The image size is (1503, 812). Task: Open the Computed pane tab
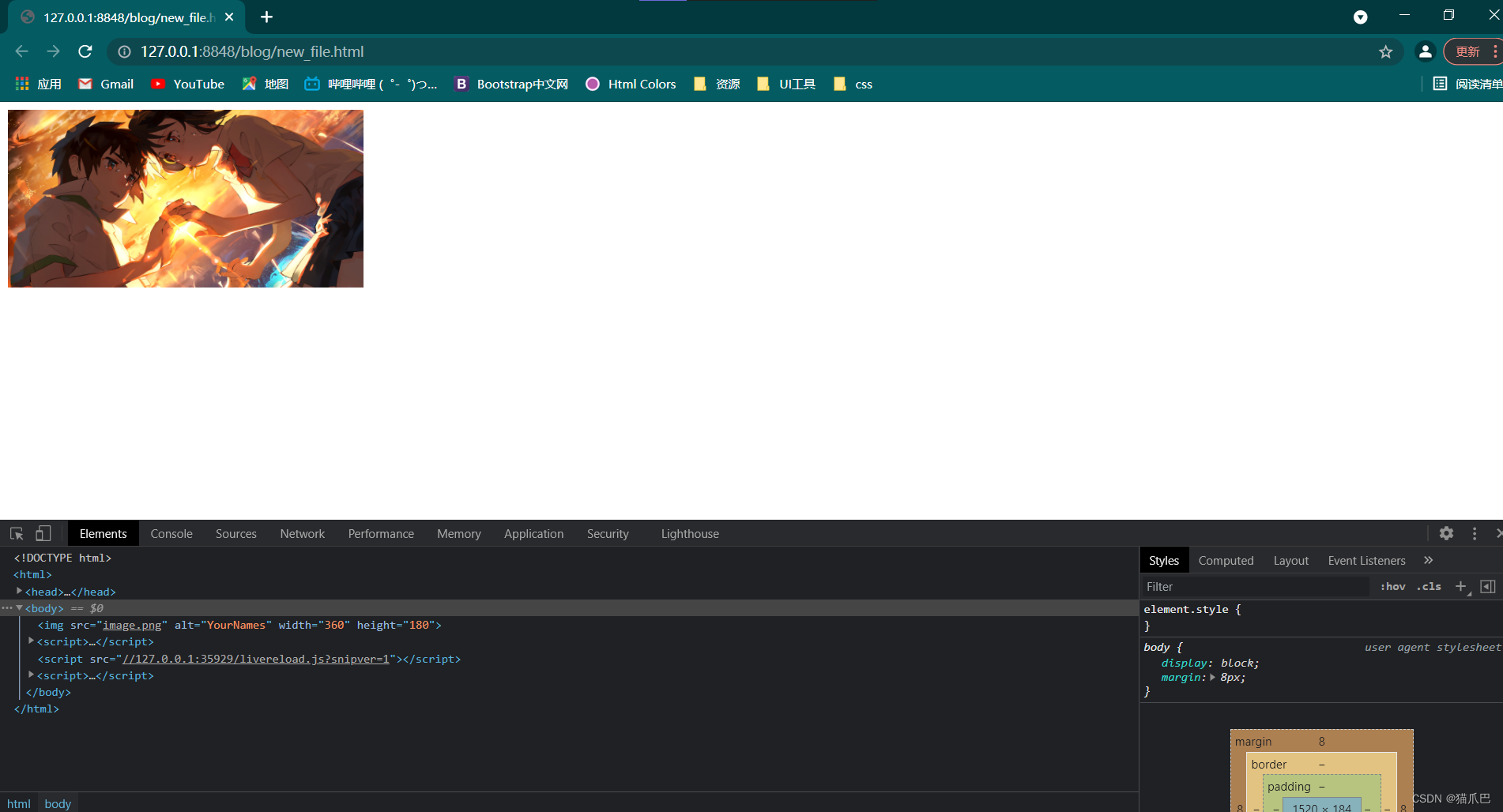(x=1226, y=560)
